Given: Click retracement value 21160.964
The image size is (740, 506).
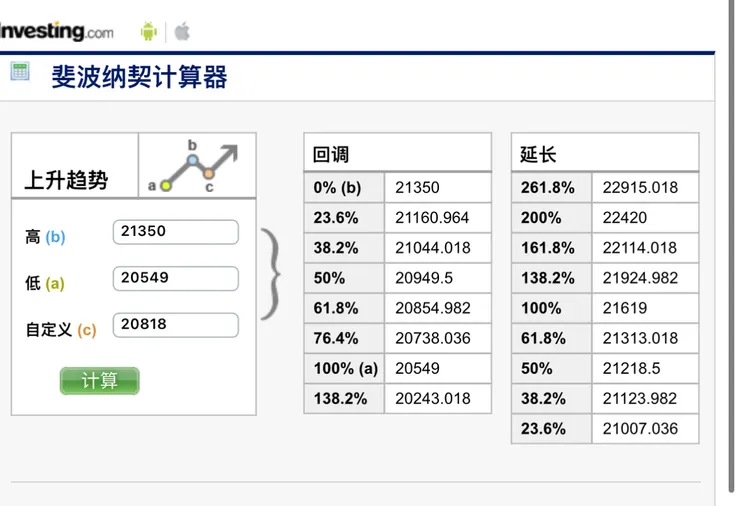Looking at the screenshot, I should (432, 218).
